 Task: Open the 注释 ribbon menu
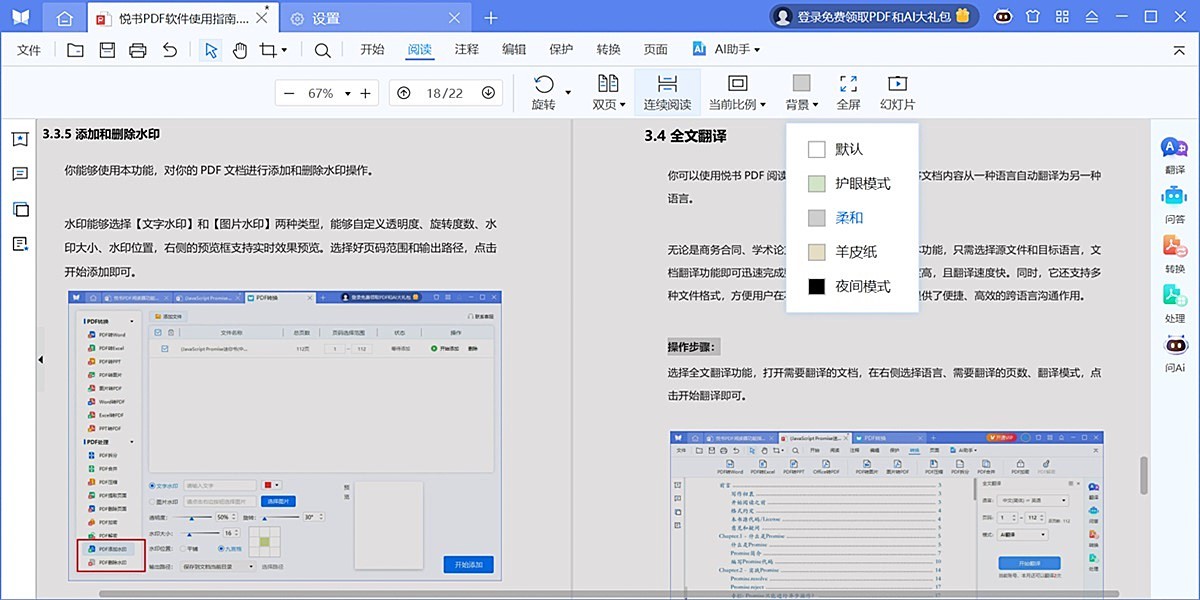coord(465,48)
